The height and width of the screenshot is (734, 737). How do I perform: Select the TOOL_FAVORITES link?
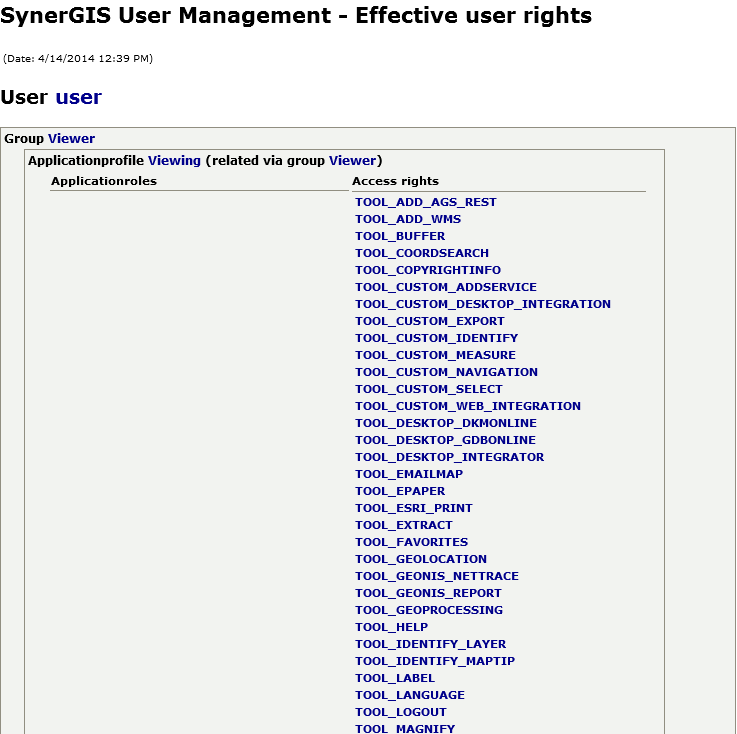(x=412, y=542)
